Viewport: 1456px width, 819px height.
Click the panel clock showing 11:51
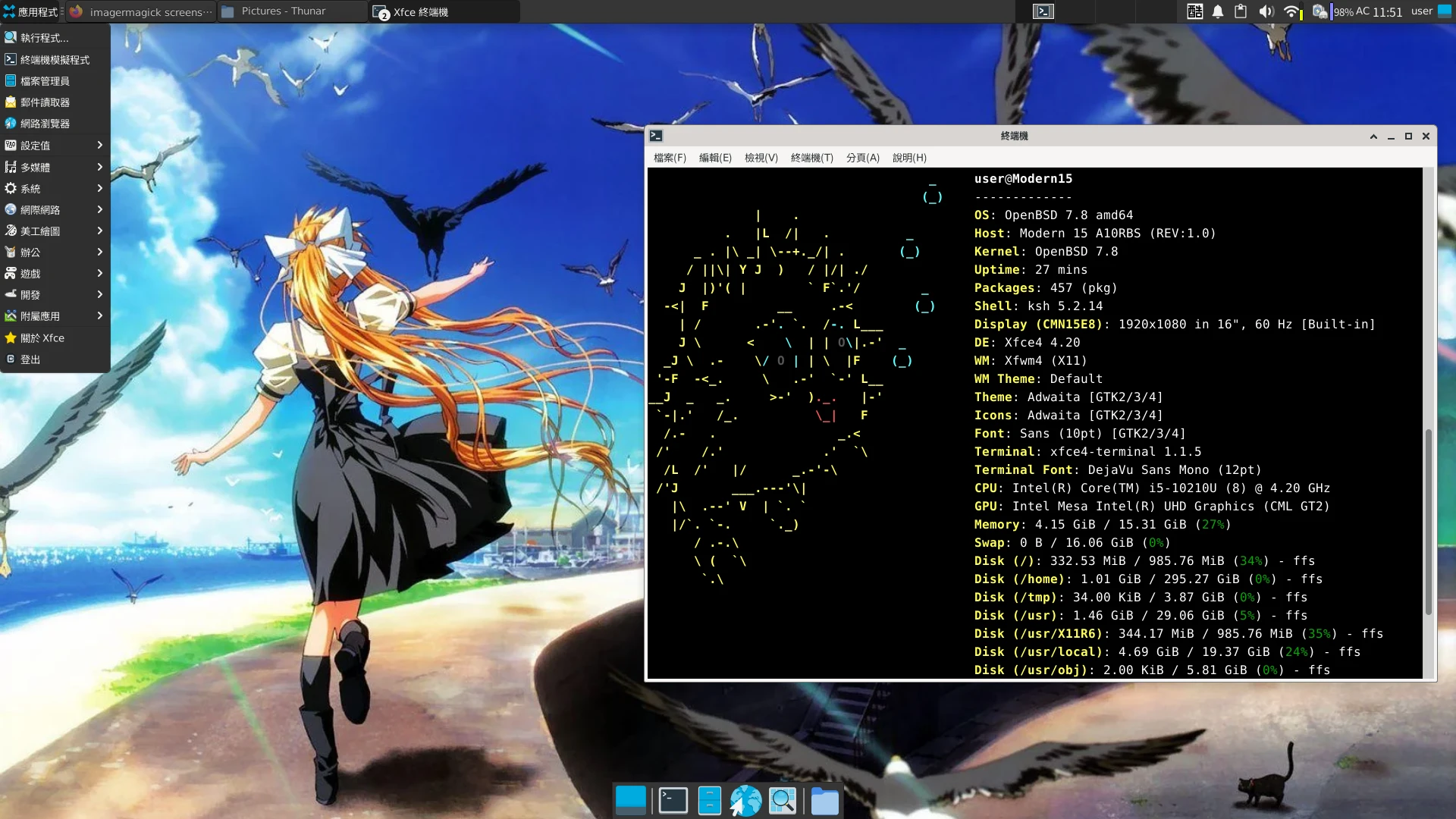coord(1387,11)
